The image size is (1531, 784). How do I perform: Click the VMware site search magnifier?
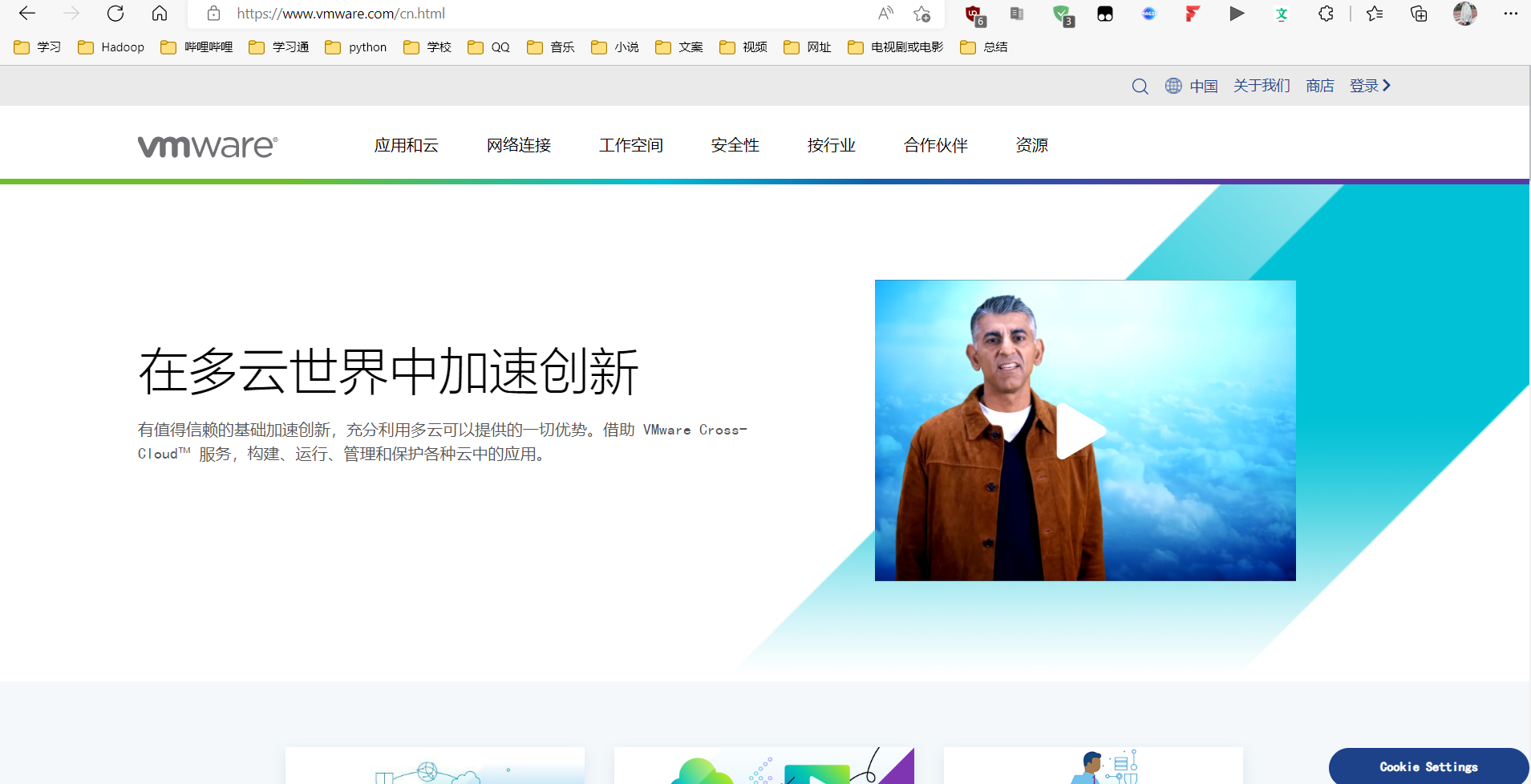1140,86
